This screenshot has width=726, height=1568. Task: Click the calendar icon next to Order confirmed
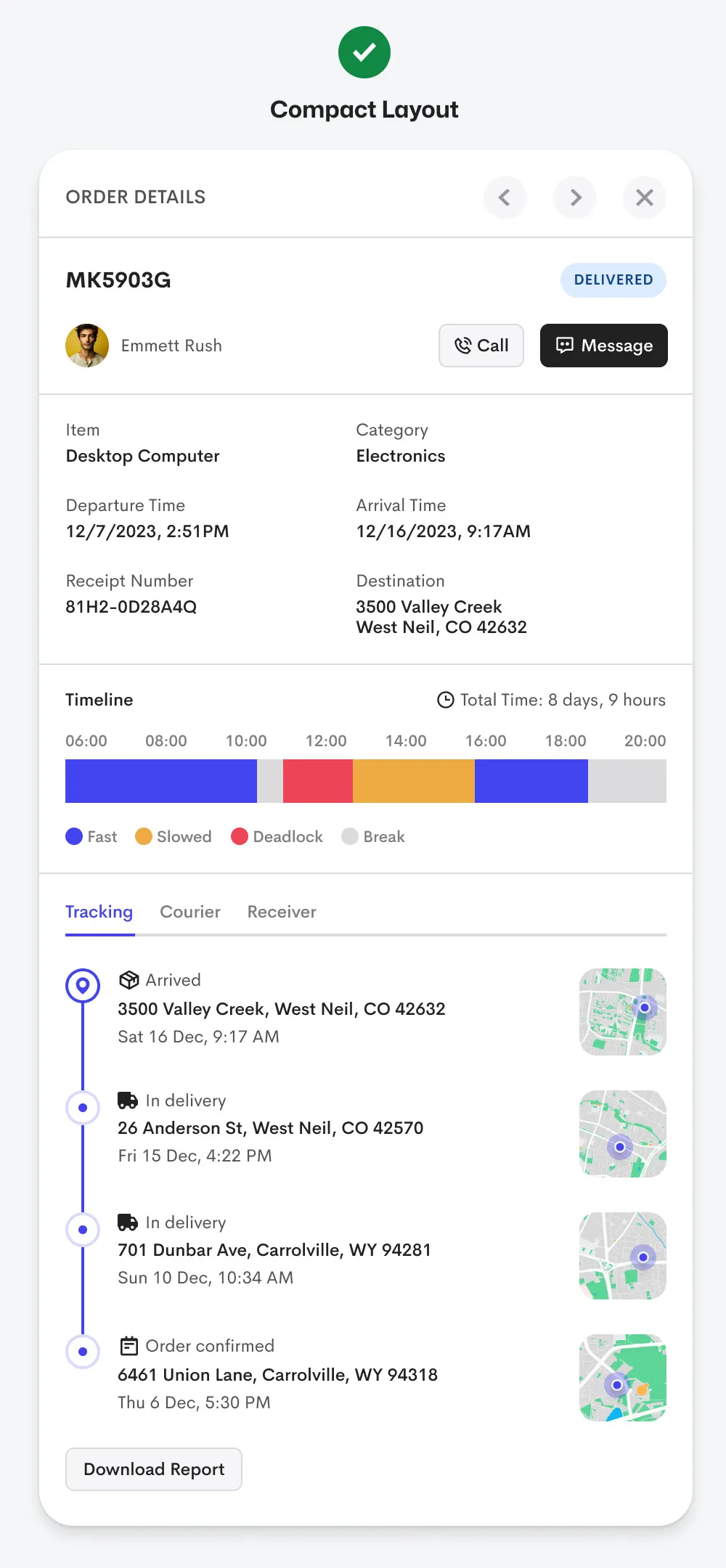pos(129,1345)
